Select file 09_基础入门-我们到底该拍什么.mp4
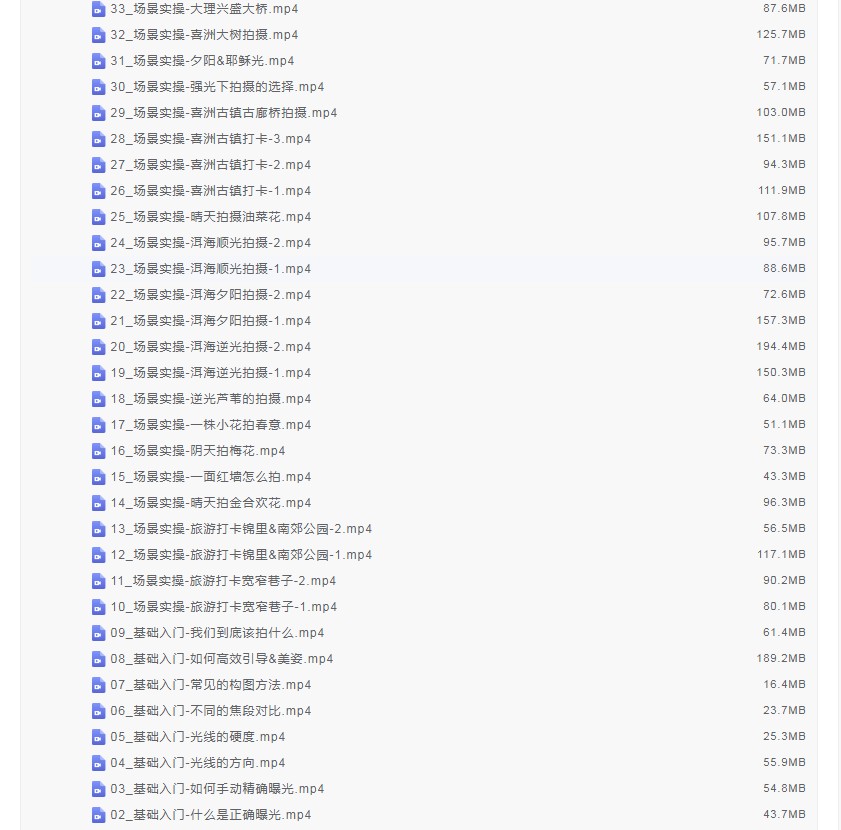Screen dimensions: 841x830 [x=217, y=634]
